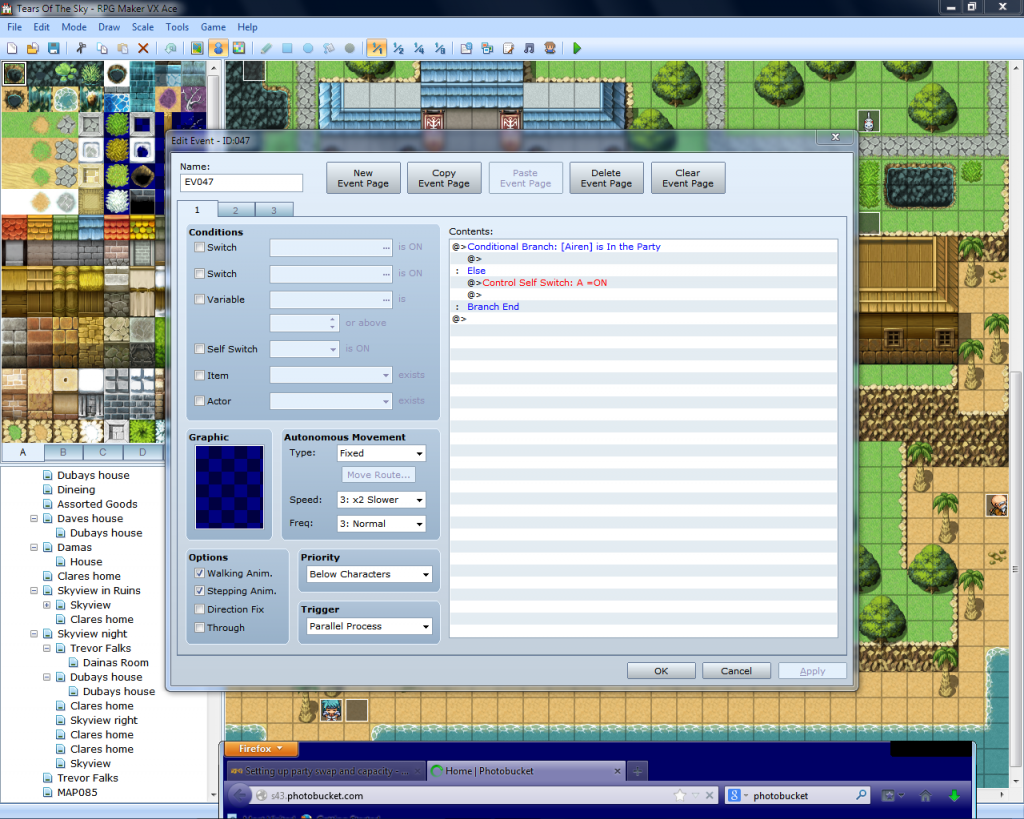Open the Database toolbar icon
The height and width of the screenshot is (819, 1024).
467,48
